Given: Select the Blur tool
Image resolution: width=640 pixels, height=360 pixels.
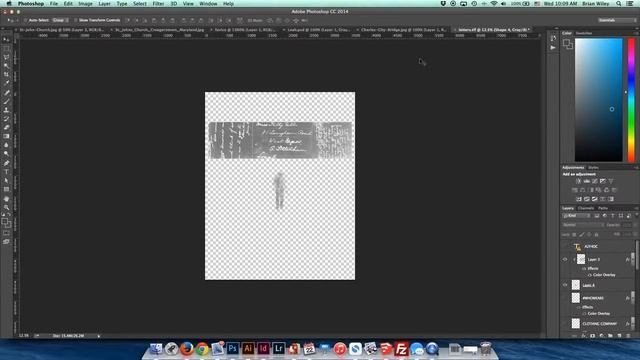Looking at the screenshot, I should point(6,145).
